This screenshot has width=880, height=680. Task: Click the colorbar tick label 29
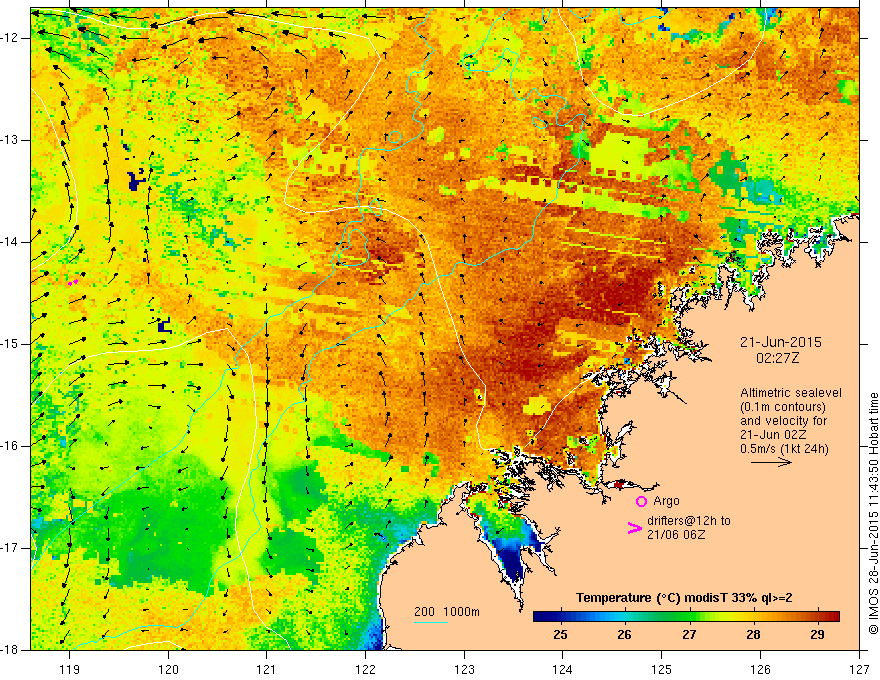click(x=817, y=635)
